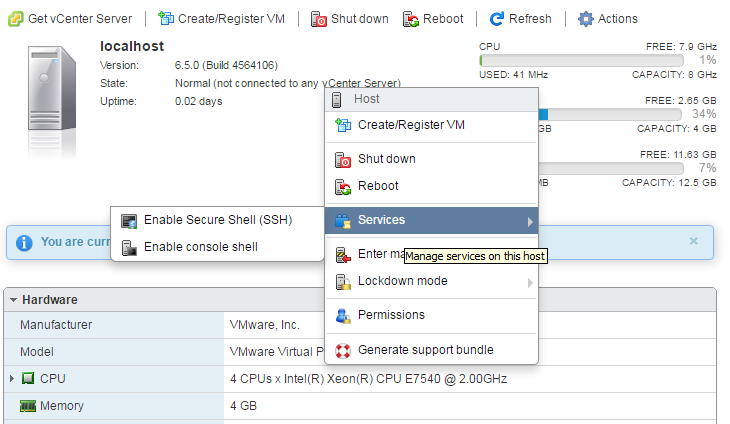Click the Hardware section header title
Image resolution: width=730 pixels, height=424 pixels.
pyautogui.click(x=50, y=300)
